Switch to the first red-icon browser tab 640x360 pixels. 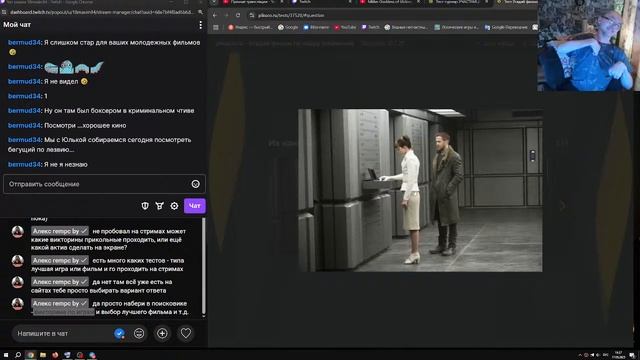pyautogui.click(x=253, y=2)
